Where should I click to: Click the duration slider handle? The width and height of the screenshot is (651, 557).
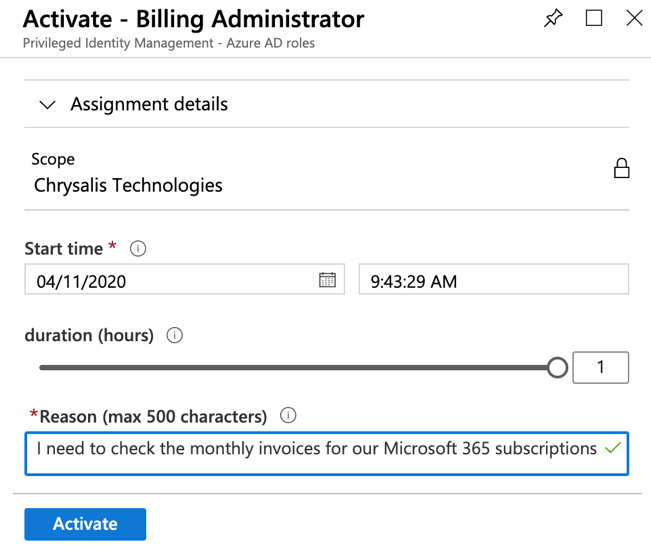pyautogui.click(x=558, y=368)
